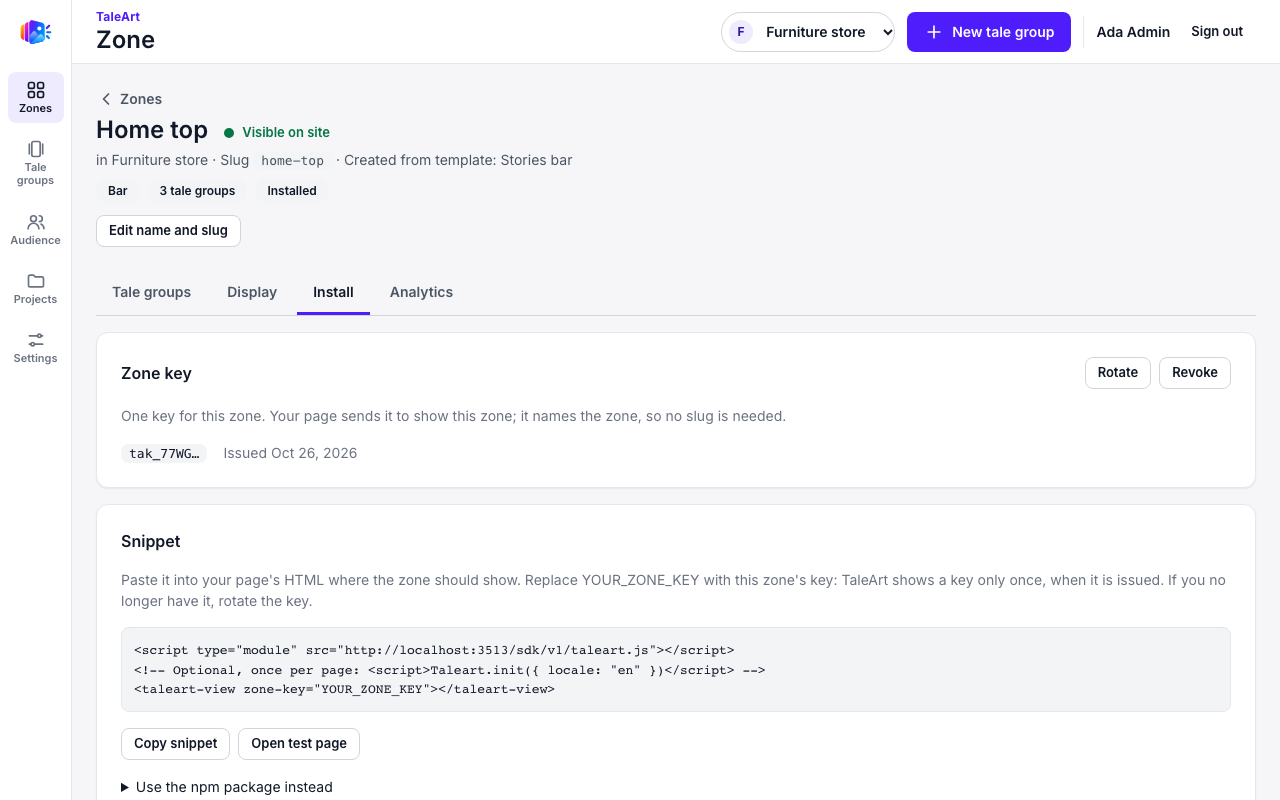Open Settings in the sidebar
Image resolution: width=1280 pixels, height=800 pixels.
(x=36, y=347)
